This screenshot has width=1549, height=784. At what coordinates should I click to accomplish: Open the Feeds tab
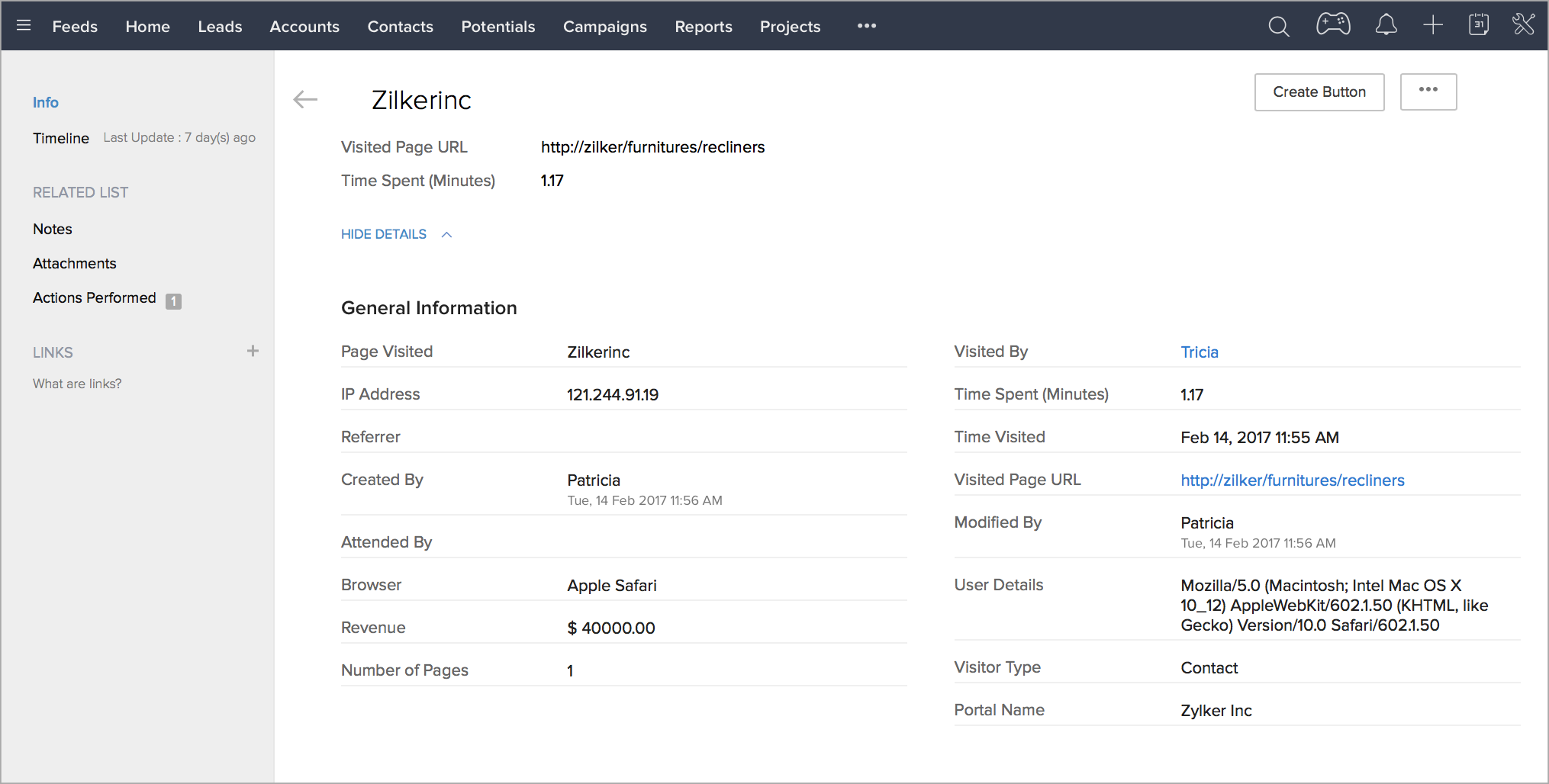pyautogui.click(x=75, y=27)
